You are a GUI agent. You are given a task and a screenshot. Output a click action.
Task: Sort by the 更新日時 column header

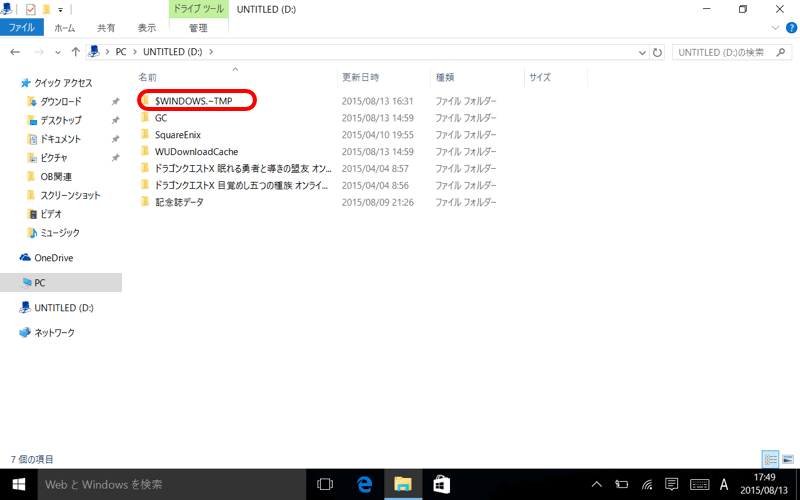pos(360,77)
